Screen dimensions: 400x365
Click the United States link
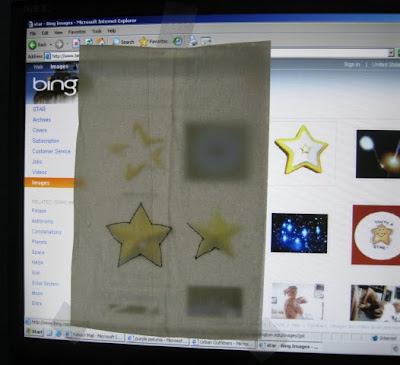pyautogui.click(x=386, y=65)
